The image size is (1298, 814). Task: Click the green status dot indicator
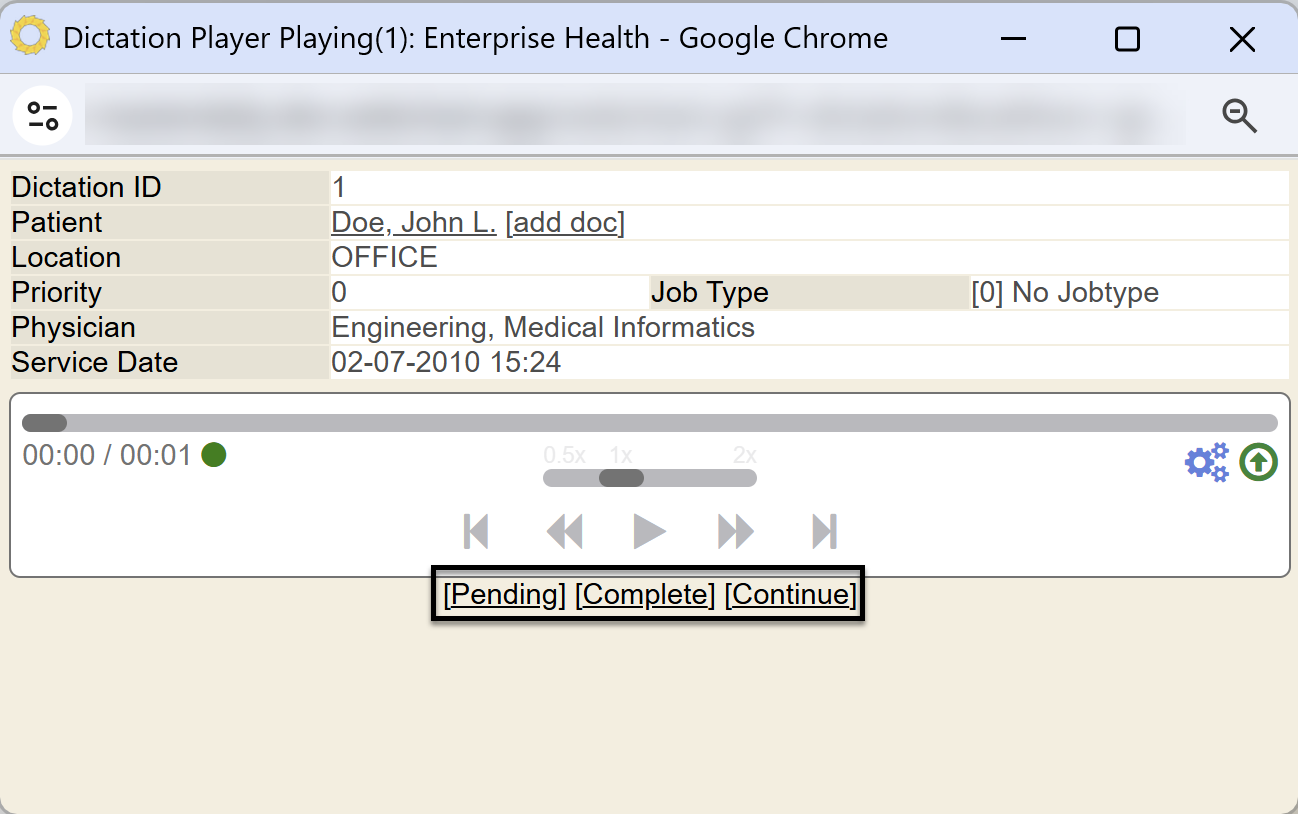point(214,455)
